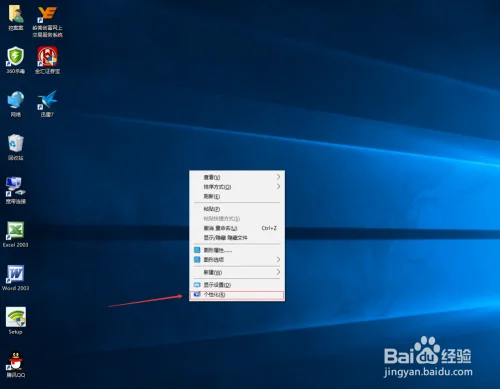Select the 360 antivirus green shield icon

(x=16, y=60)
